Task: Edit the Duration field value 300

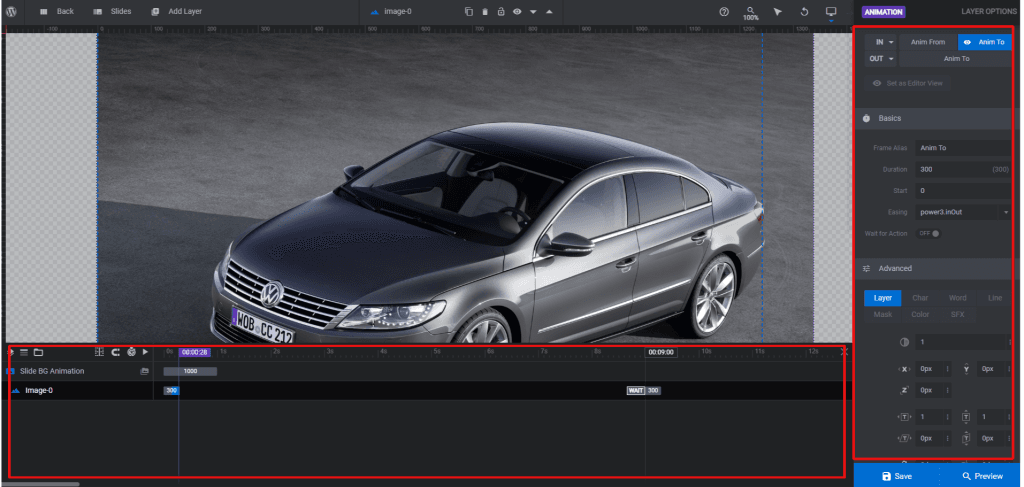Action: pyautogui.click(x=963, y=170)
